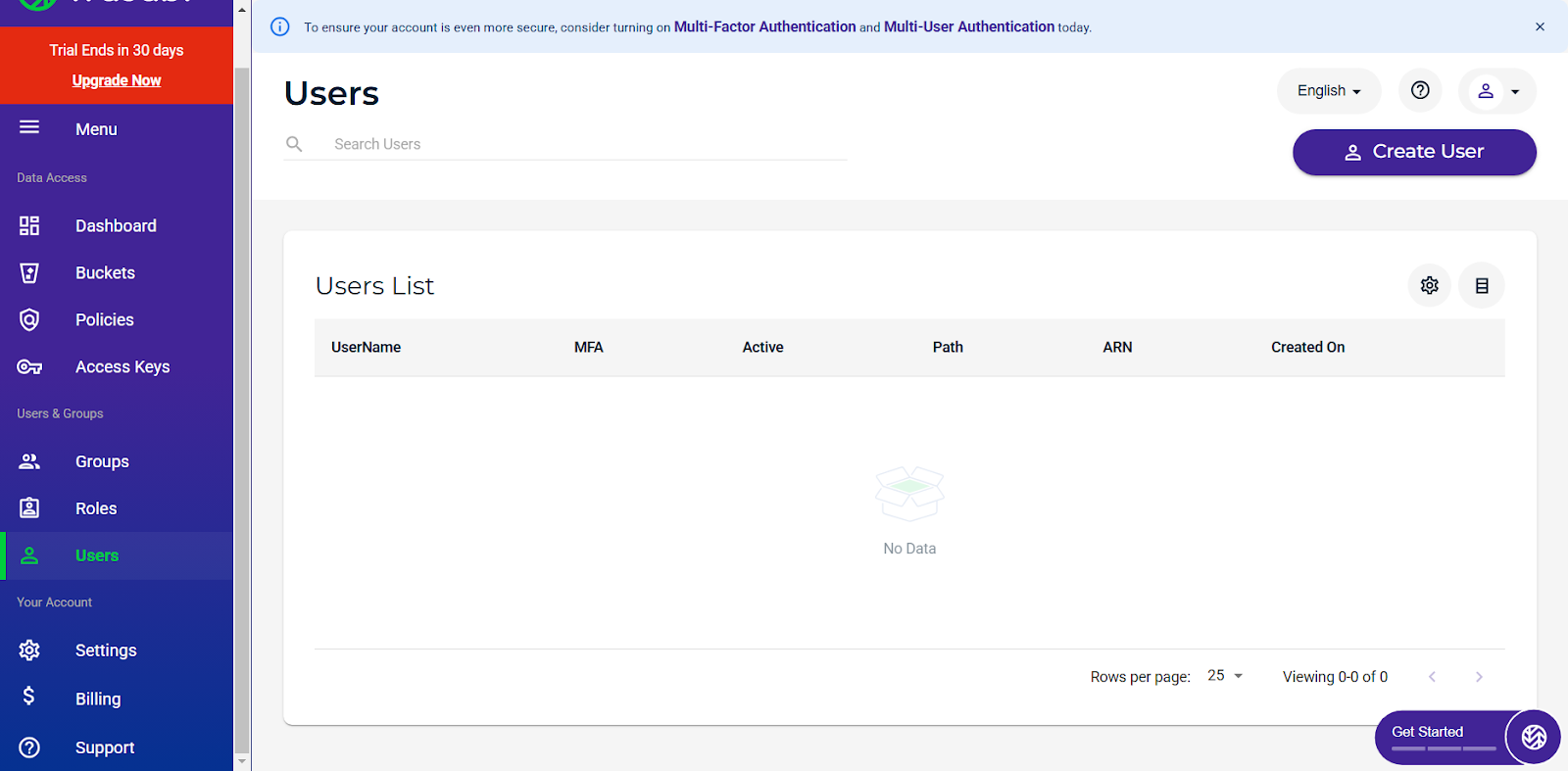Viewport: 1568px width, 771px height.
Task: Open the table settings gear icon
Action: [x=1429, y=285]
